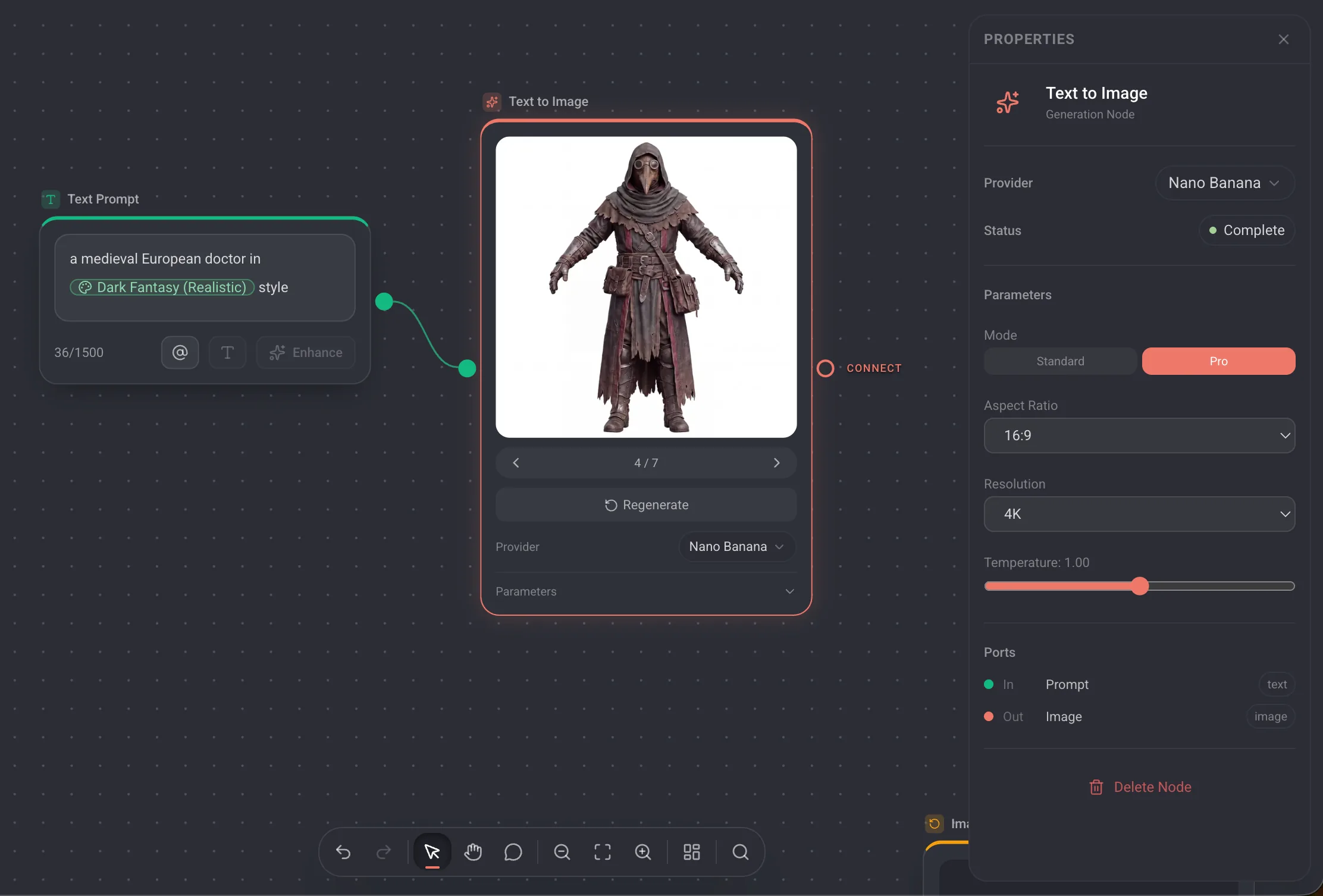The width and height of the screenshot is (1323, 896).
Task: Click the 'text' port type tag
Action: click(x=1277, y=685)
